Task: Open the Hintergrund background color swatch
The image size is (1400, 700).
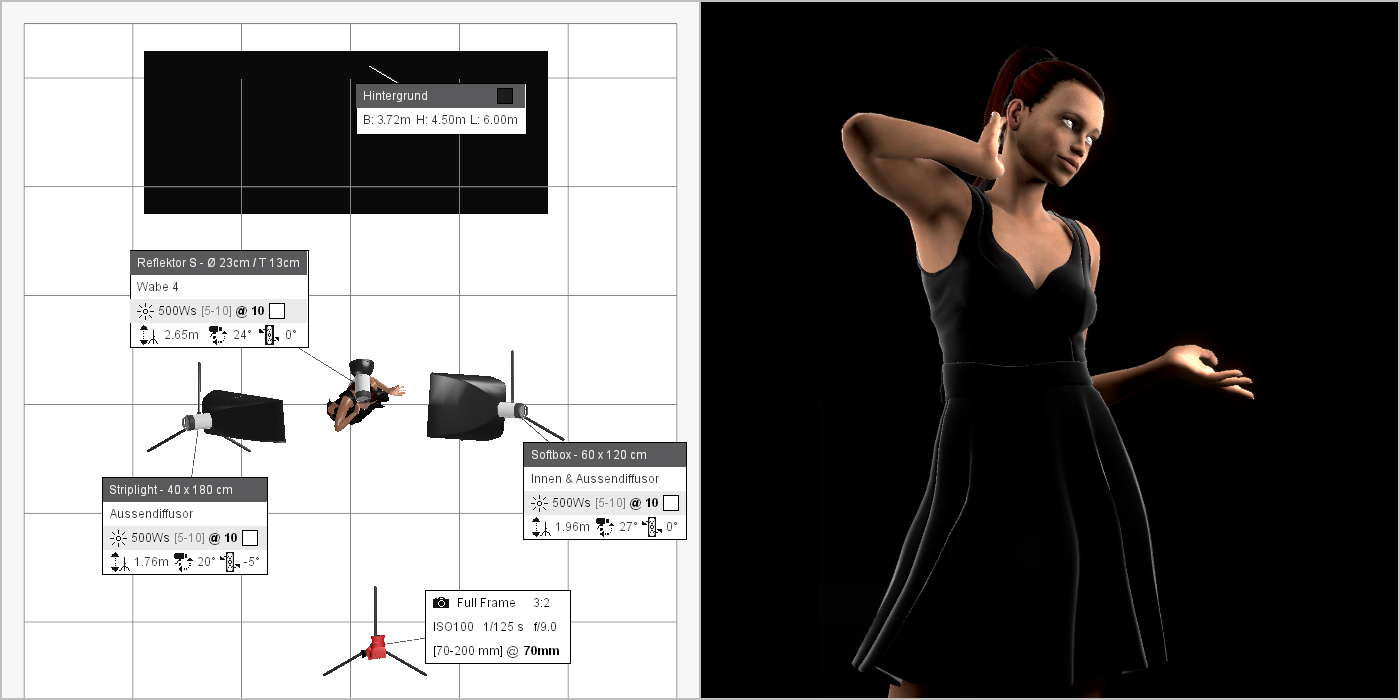Action: click(x=505, y=96)
